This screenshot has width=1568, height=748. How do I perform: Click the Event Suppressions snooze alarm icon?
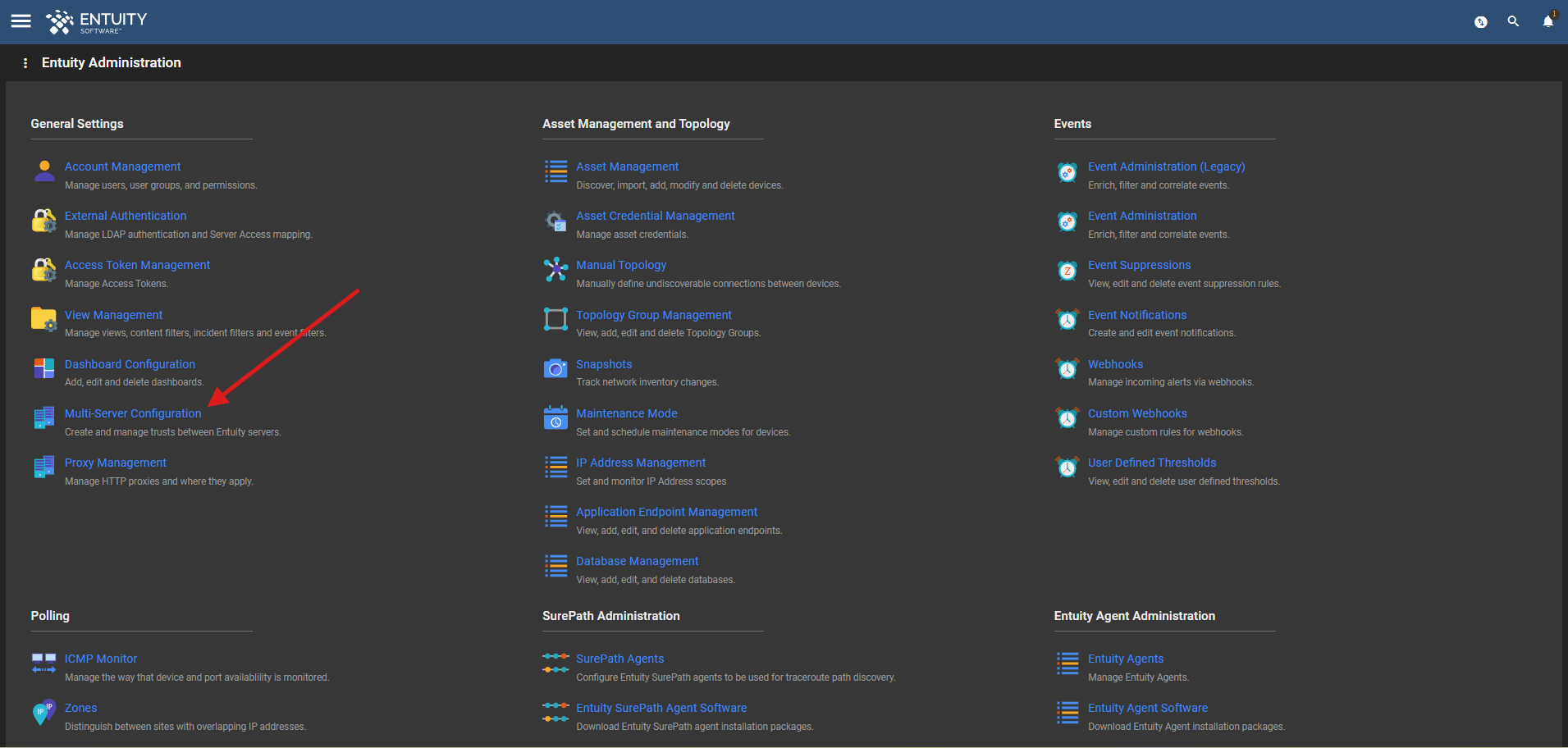click(1067, 271)
